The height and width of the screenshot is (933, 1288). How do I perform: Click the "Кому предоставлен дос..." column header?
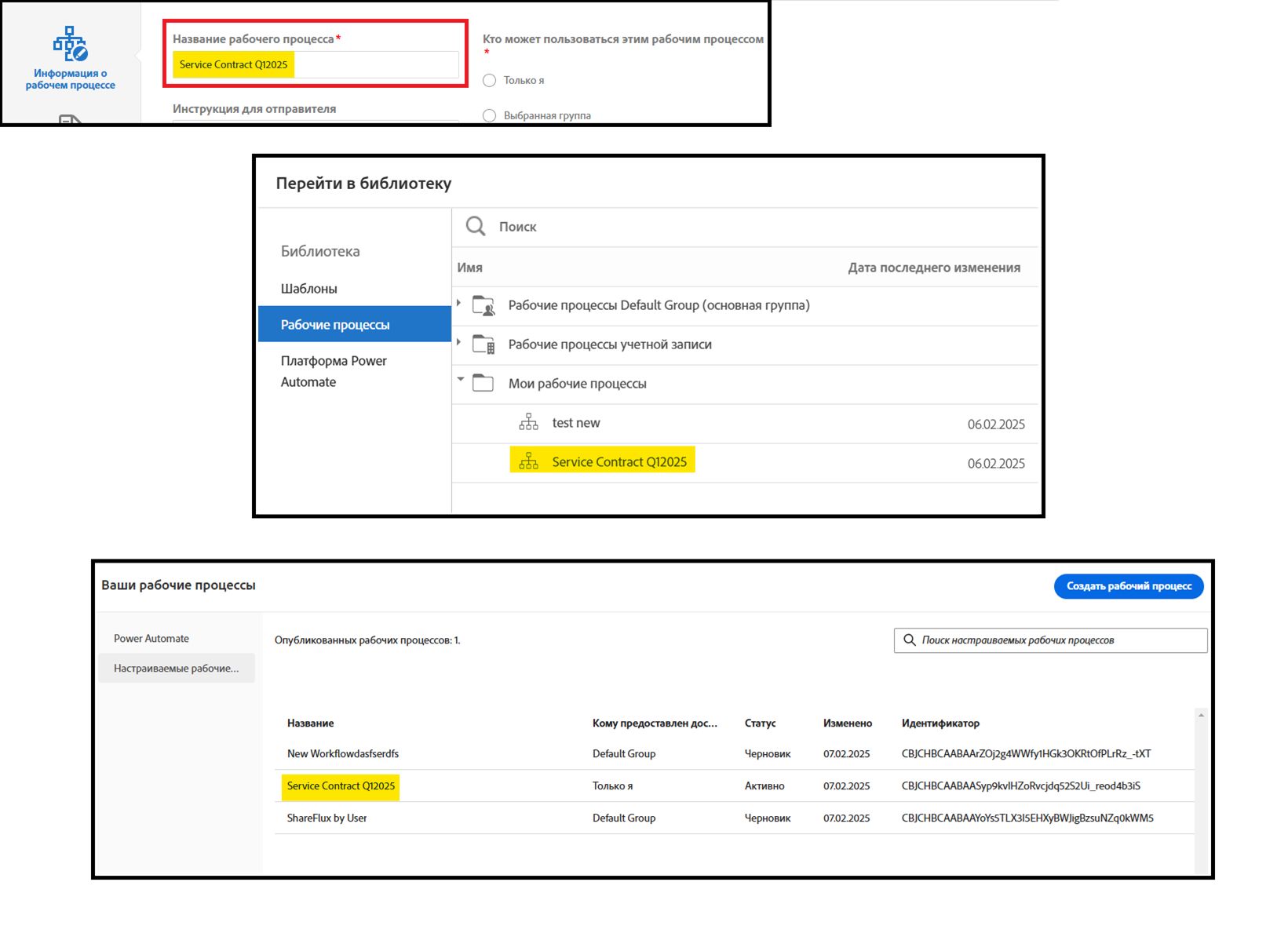(655, 723)
